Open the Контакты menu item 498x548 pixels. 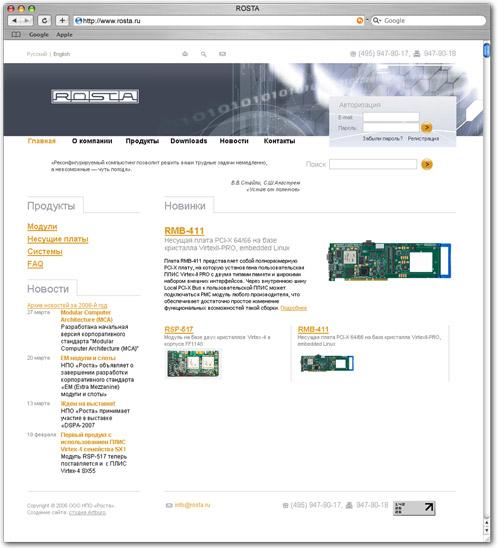[x=279, y=141]
